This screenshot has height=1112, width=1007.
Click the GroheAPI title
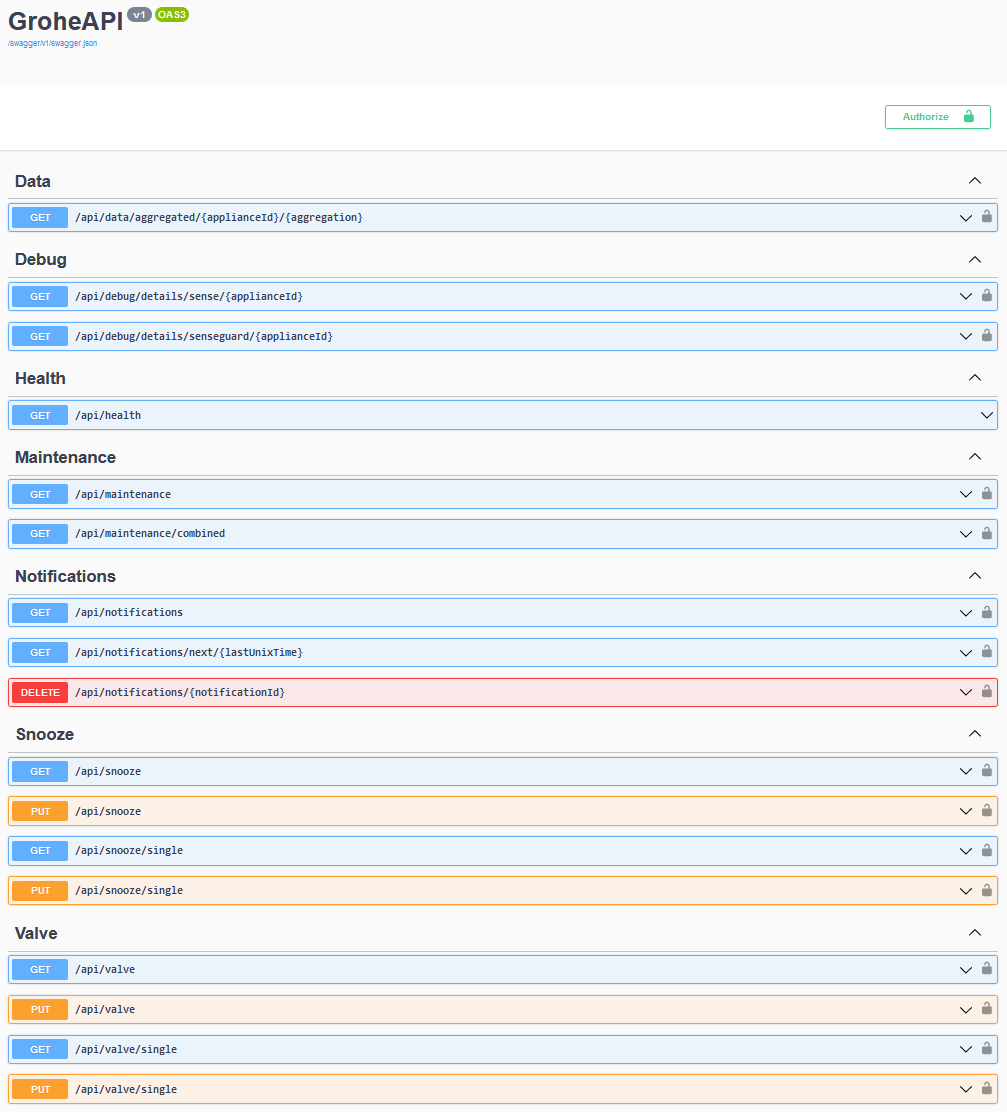click(65, 21)
